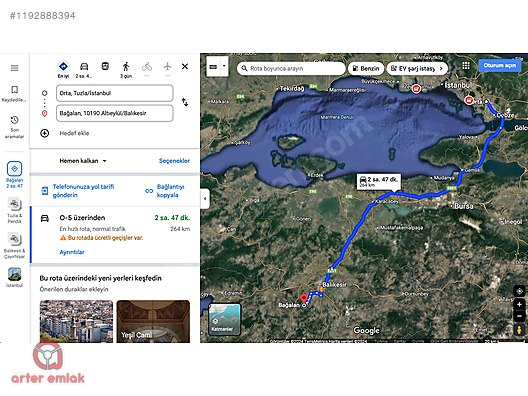The image size is (528, 396).
Task: Open the Hemen kalkan departure time dropdown
Action: 83,161
